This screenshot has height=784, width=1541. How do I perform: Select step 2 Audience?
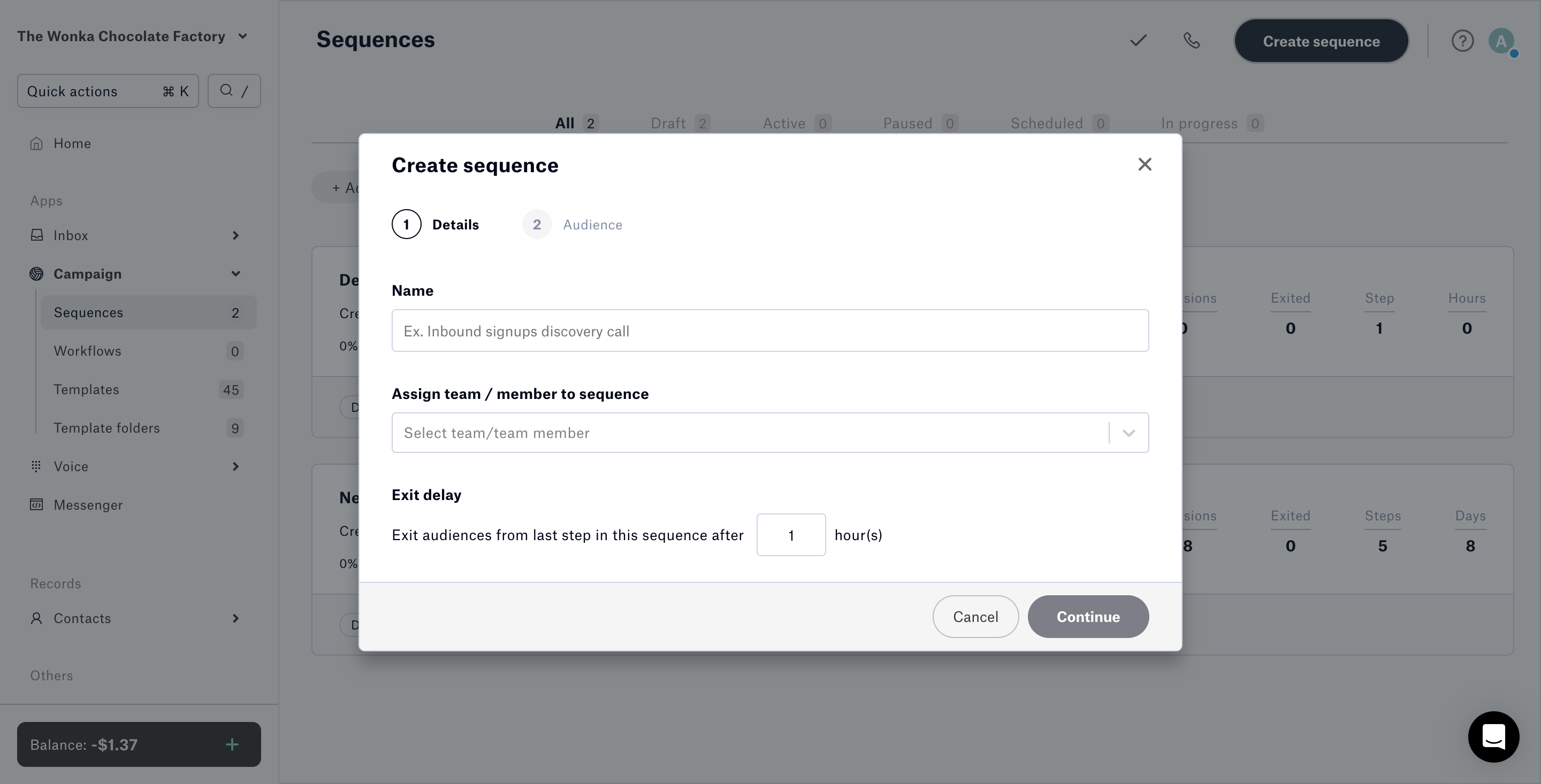(573, 224)
